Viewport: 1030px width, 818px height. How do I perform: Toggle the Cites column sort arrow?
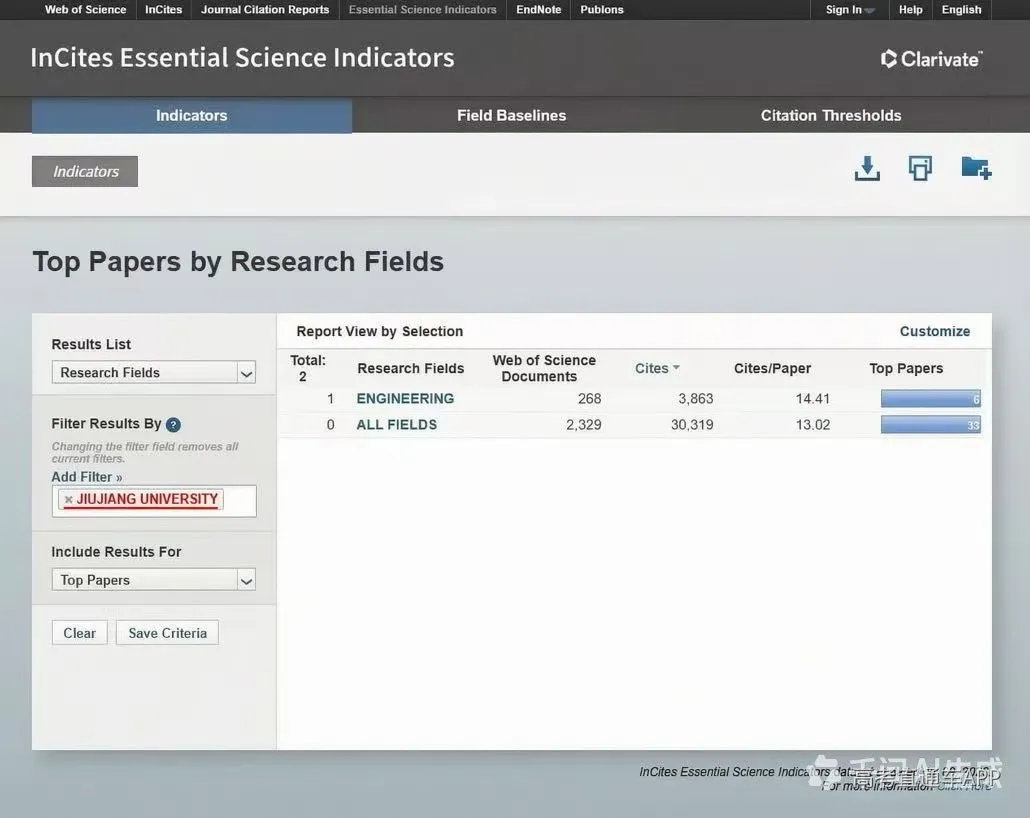click(676, 368)
